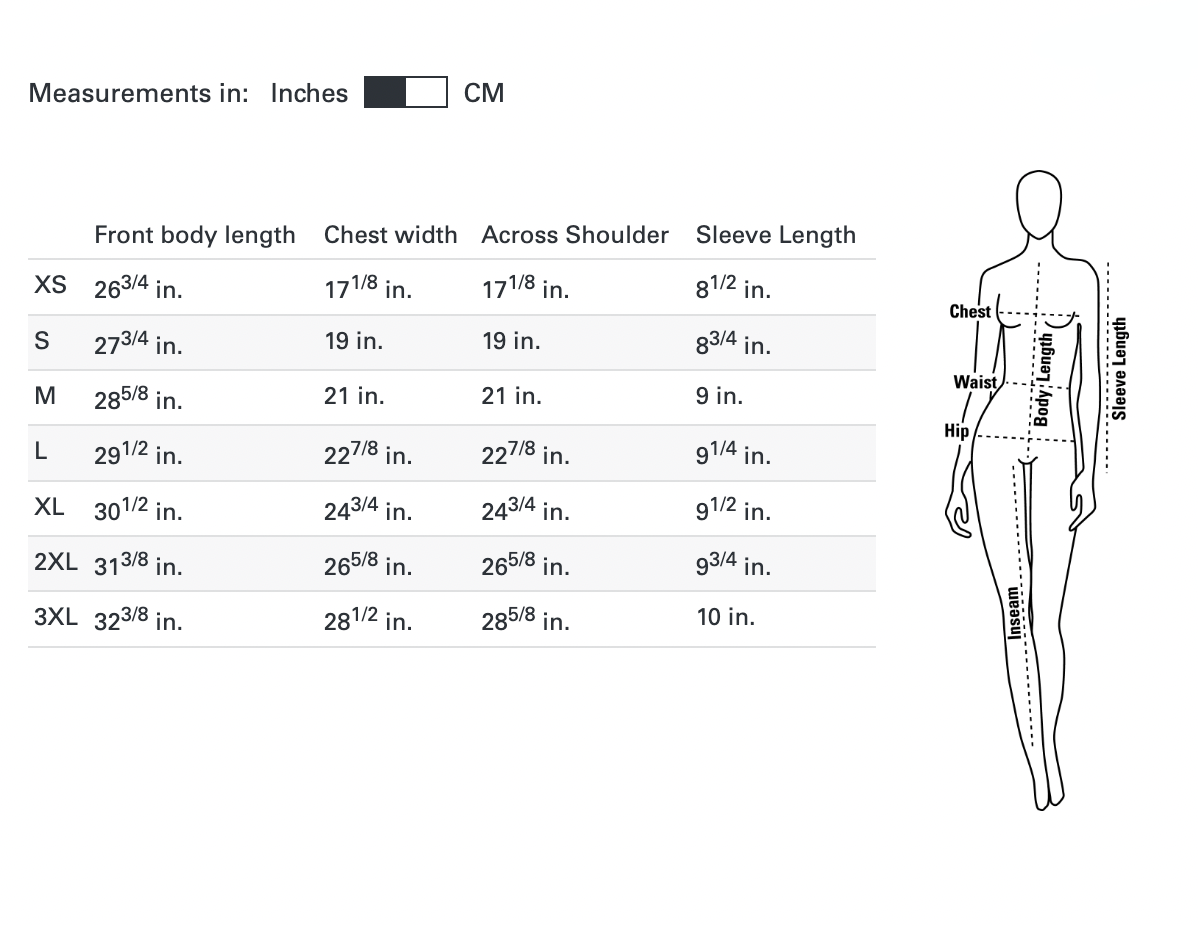Click the Hip label on the figure
The image size is (1198, 926).
click(957, 431)
